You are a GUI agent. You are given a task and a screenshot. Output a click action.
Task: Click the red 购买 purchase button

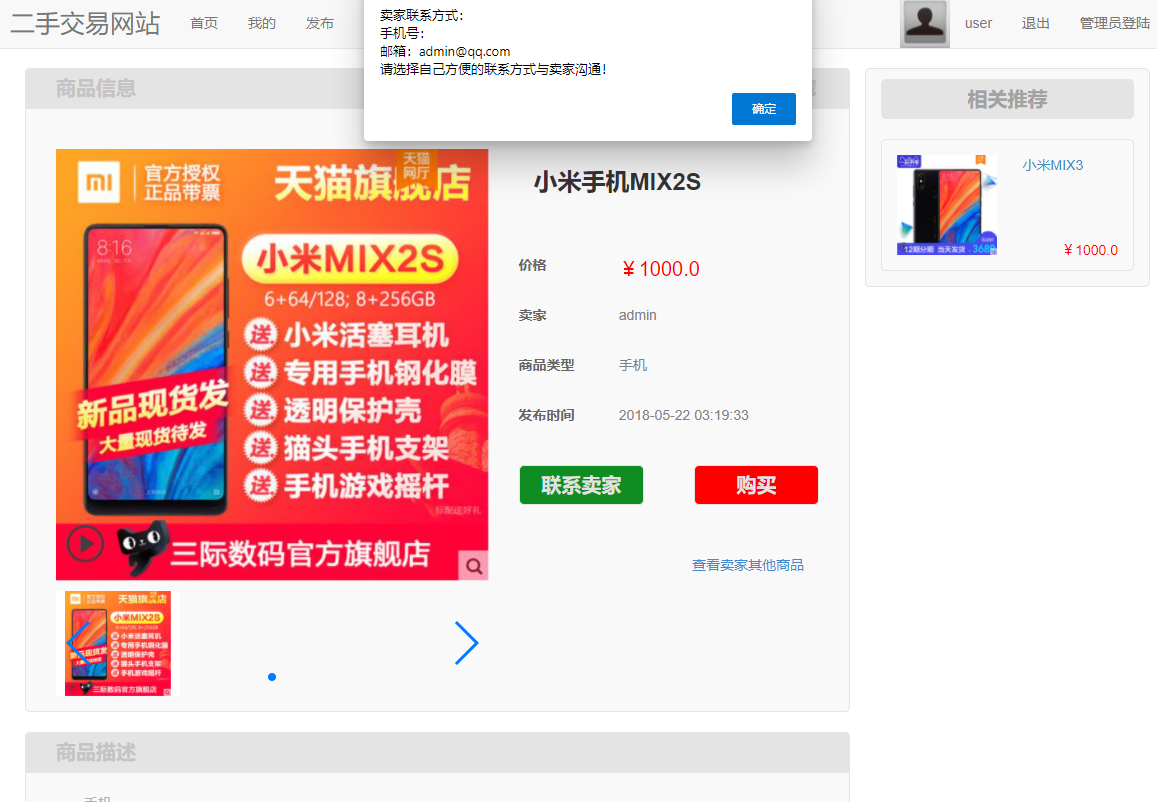pos(756,484)
